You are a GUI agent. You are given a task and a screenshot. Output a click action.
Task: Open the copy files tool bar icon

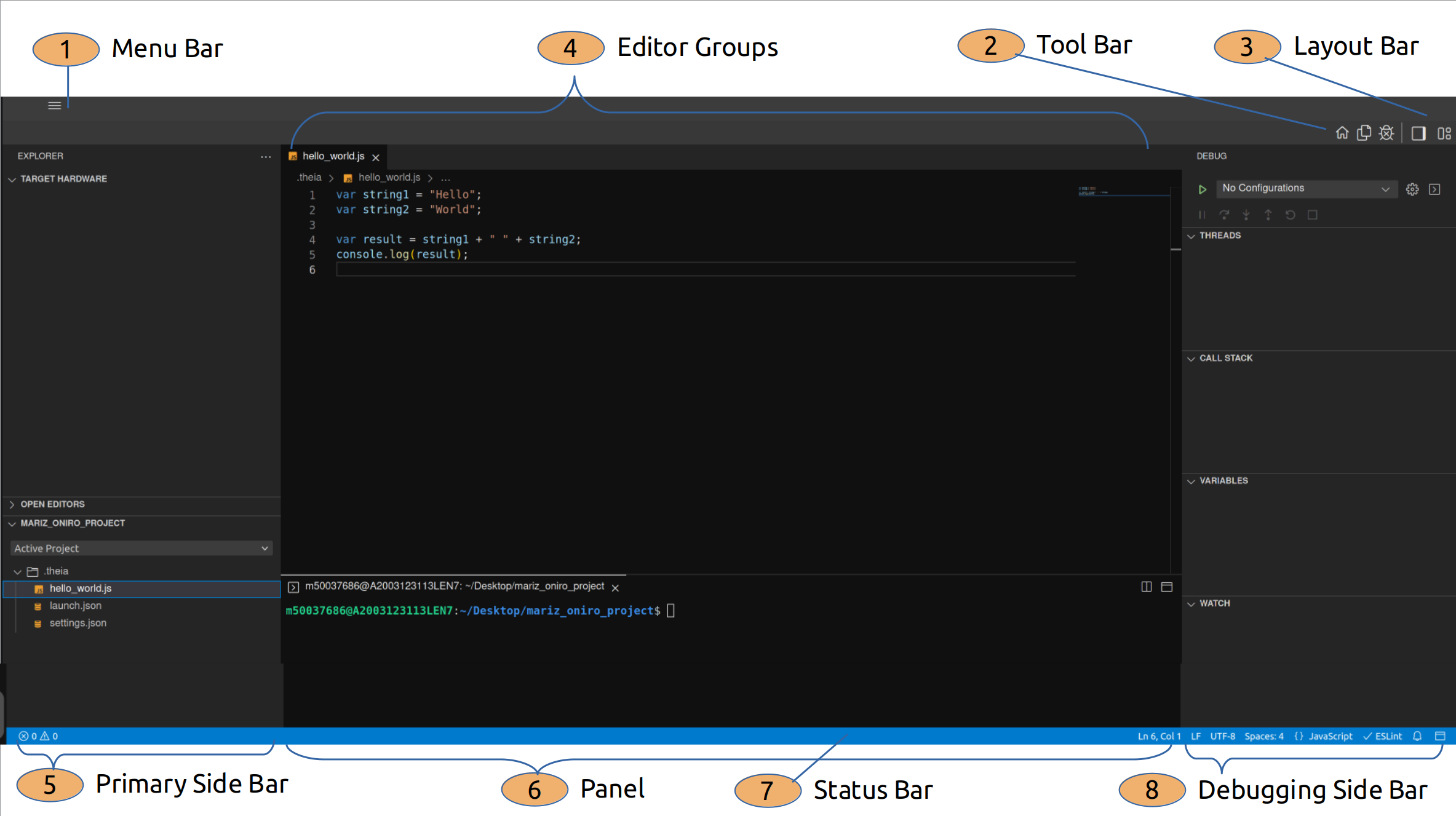[x=1364, y=133]
